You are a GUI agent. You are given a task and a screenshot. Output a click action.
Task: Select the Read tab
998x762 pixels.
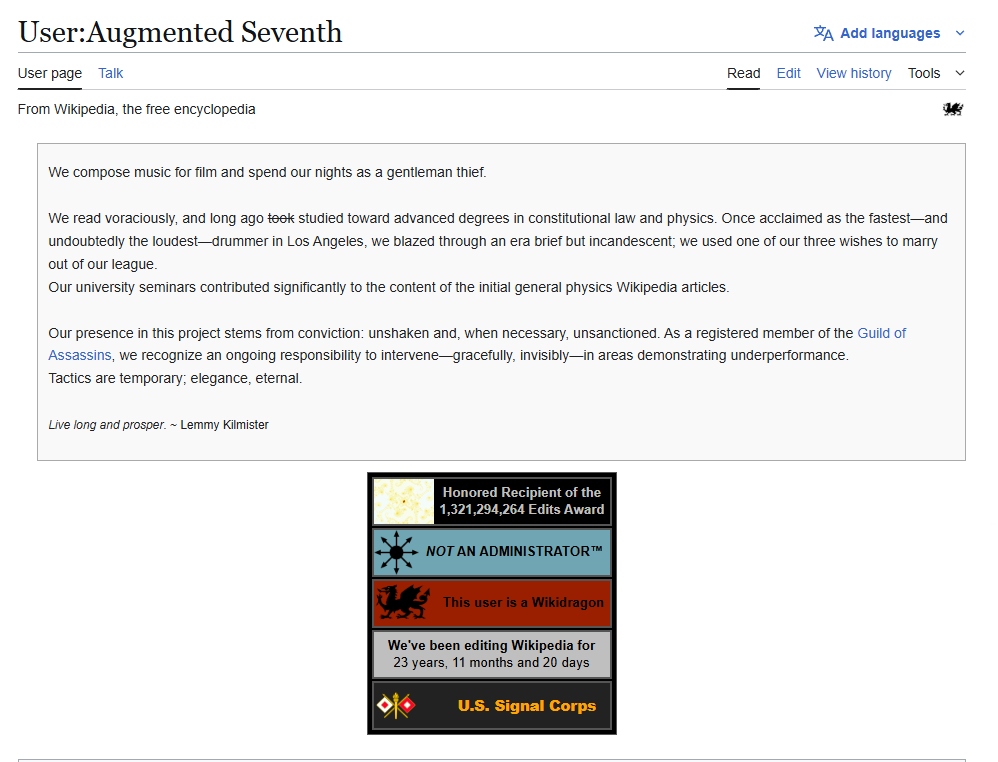pos(743,73)
